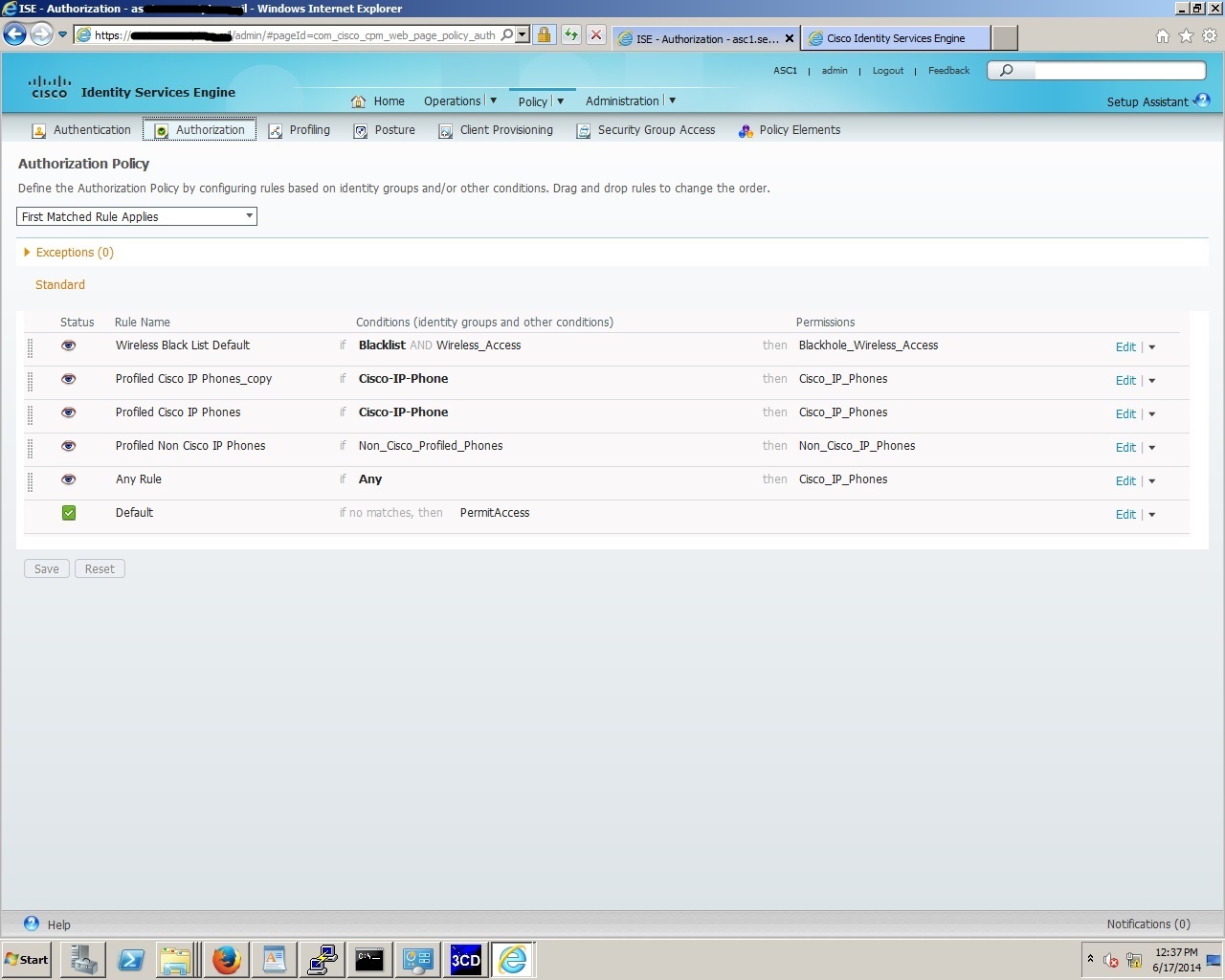Click the Setup Assistant link
Screen dimensions: 1225x980
tap(1147, 102)
